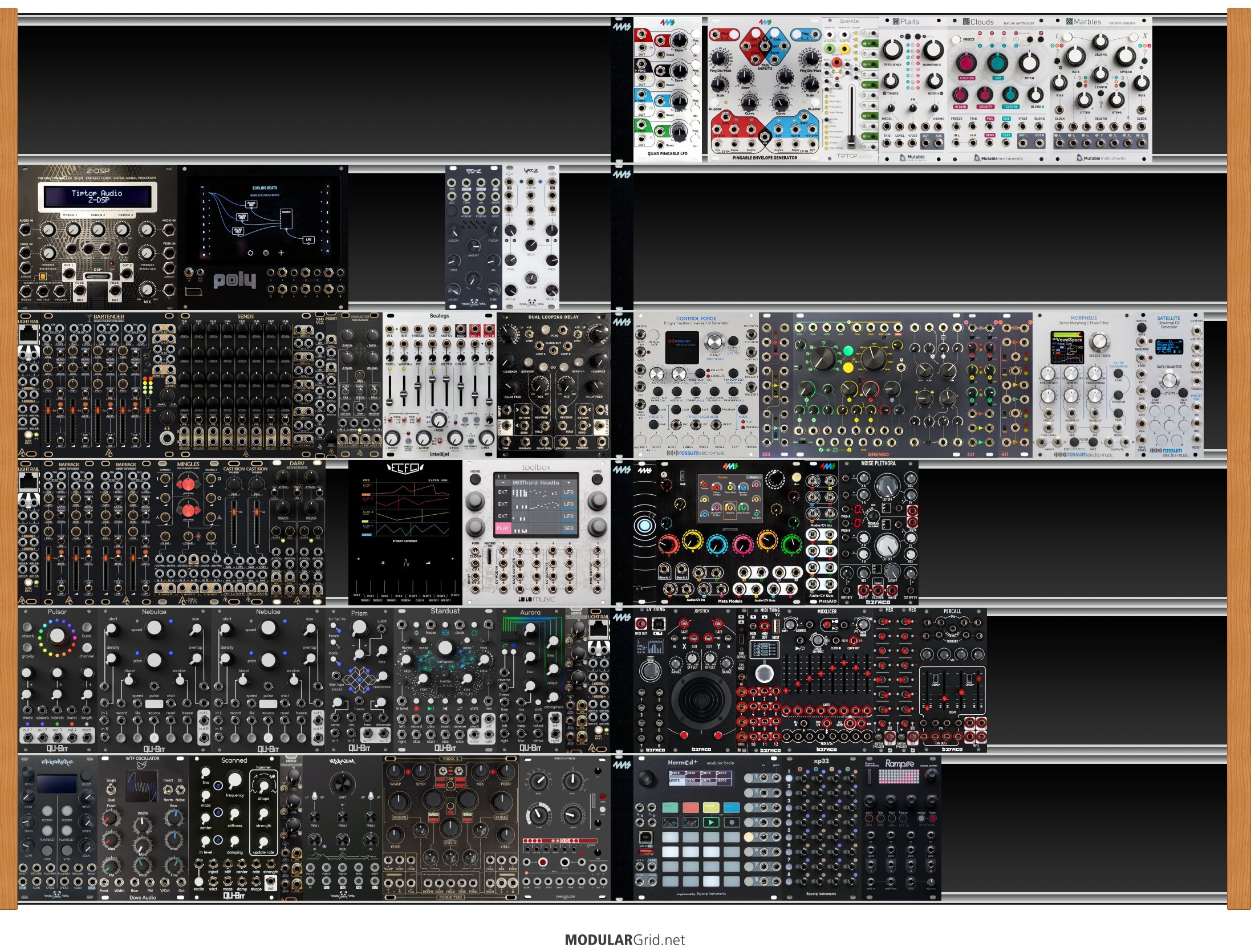Click the teal SIZE knob on Clouds

[x=998, y=63]
